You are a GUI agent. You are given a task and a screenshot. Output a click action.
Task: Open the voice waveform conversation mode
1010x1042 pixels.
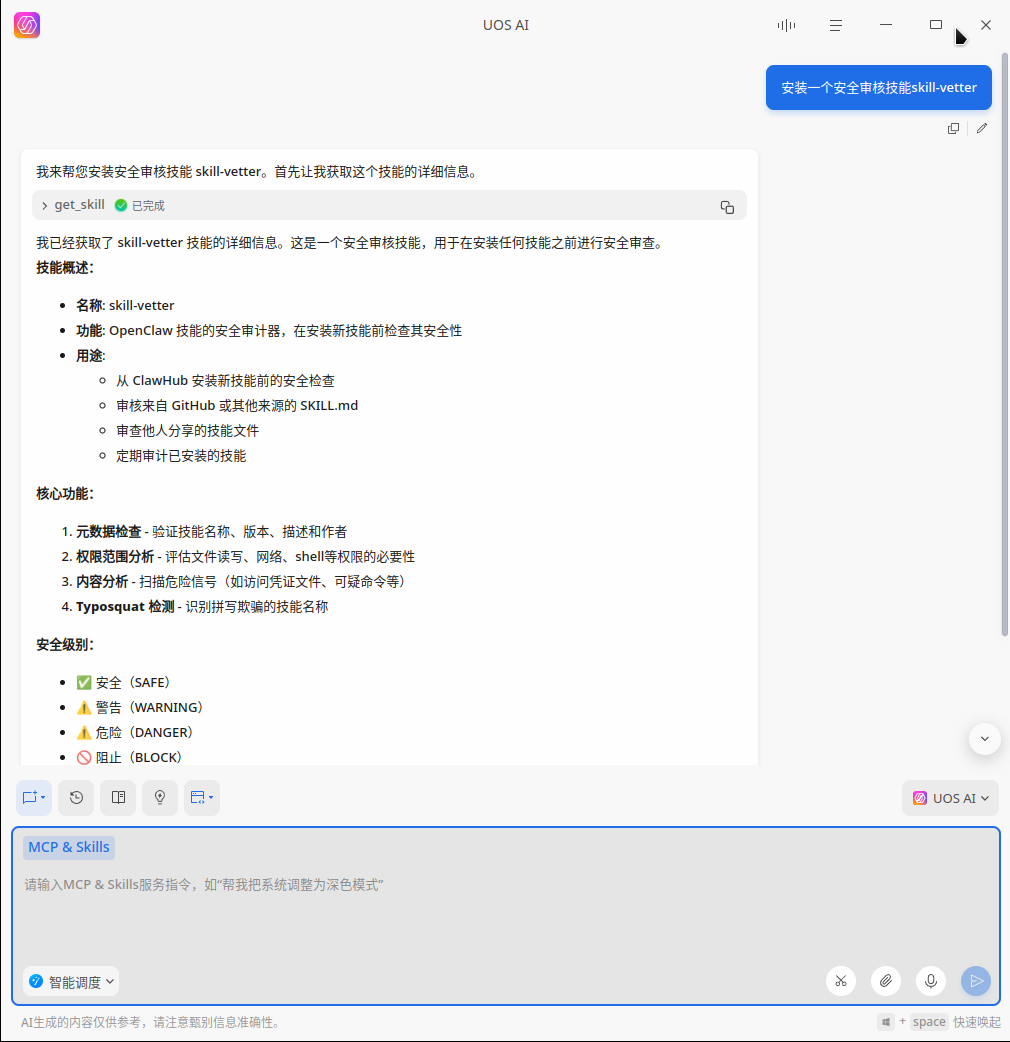(x=786, y=25)
